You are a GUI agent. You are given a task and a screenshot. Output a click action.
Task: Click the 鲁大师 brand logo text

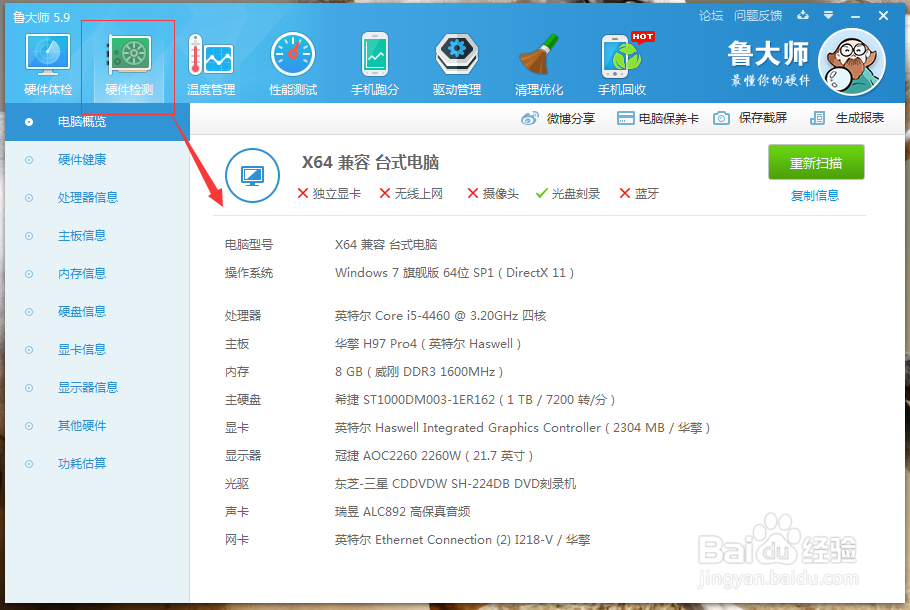[x=768, y=53]
